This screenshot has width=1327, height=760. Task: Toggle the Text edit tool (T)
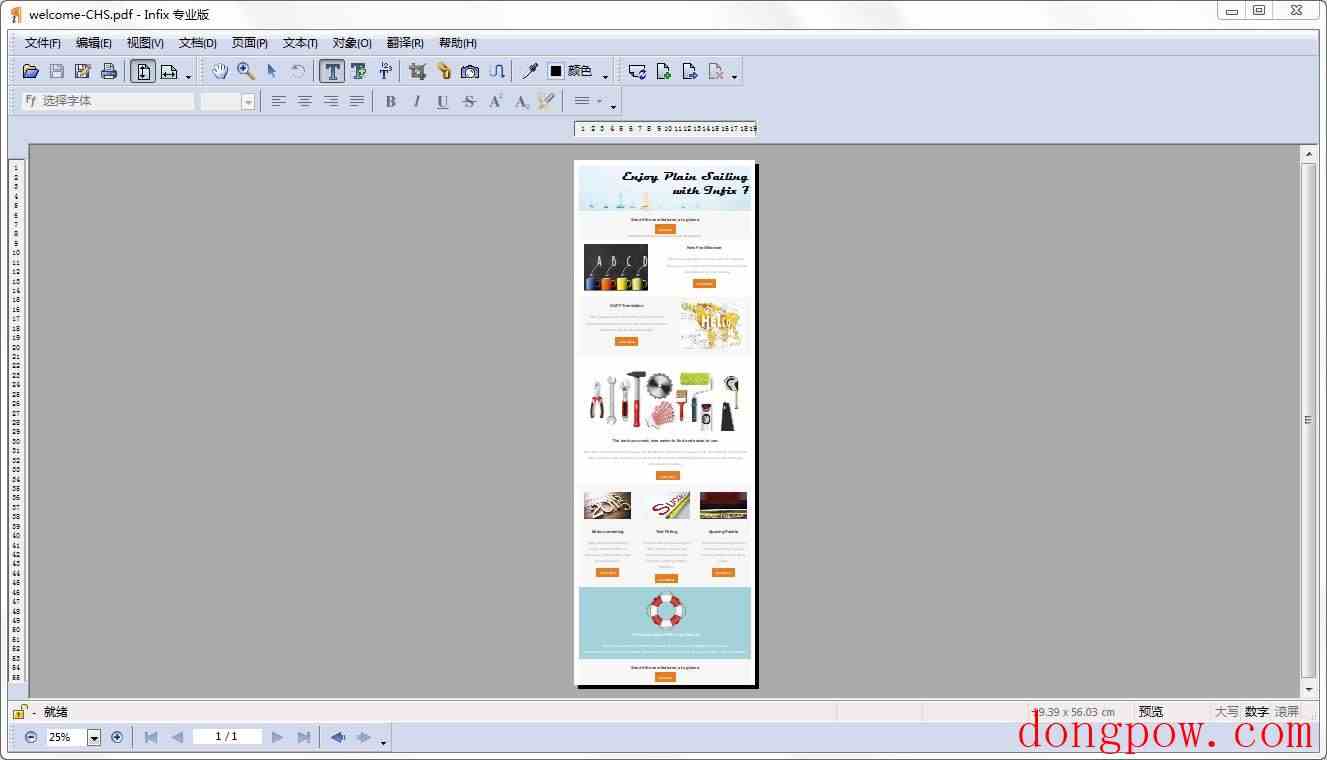(x=332, y=71)
